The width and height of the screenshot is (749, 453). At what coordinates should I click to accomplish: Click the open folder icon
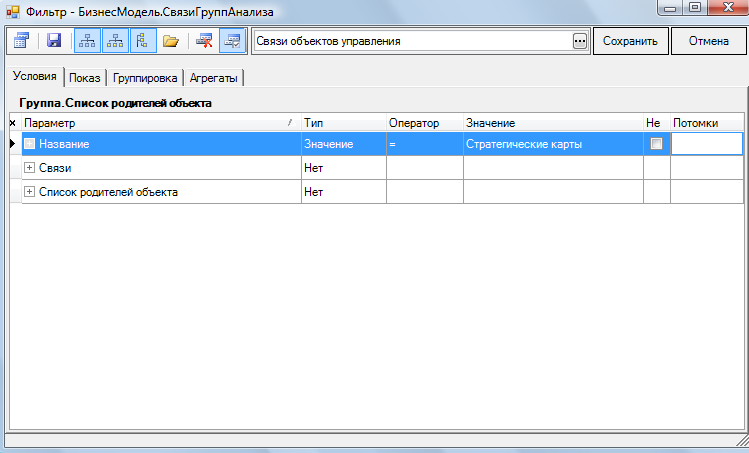click(x=171, y=41)
